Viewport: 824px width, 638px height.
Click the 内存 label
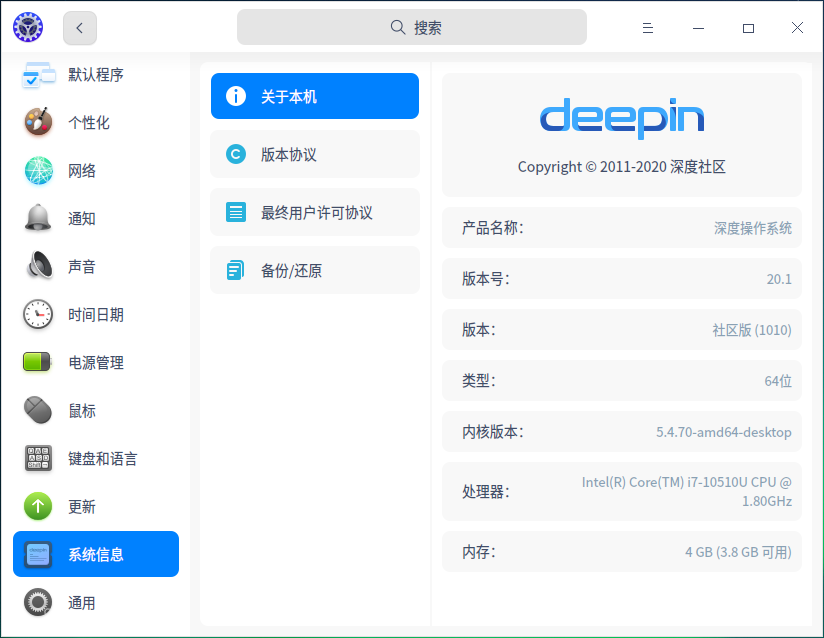tap(479, 552)
